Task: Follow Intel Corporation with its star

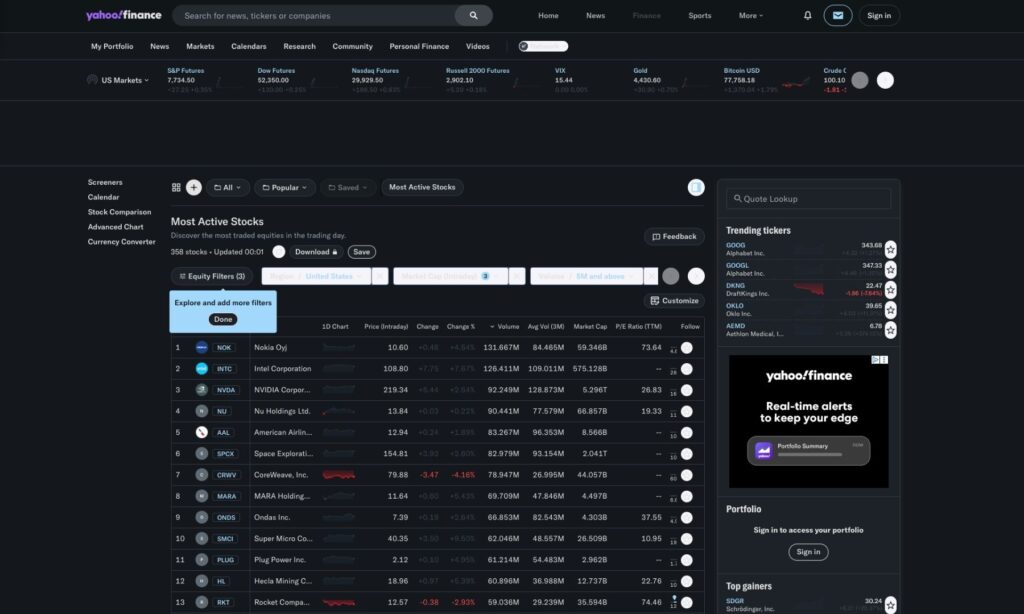Action: click(x=686, y=369)
